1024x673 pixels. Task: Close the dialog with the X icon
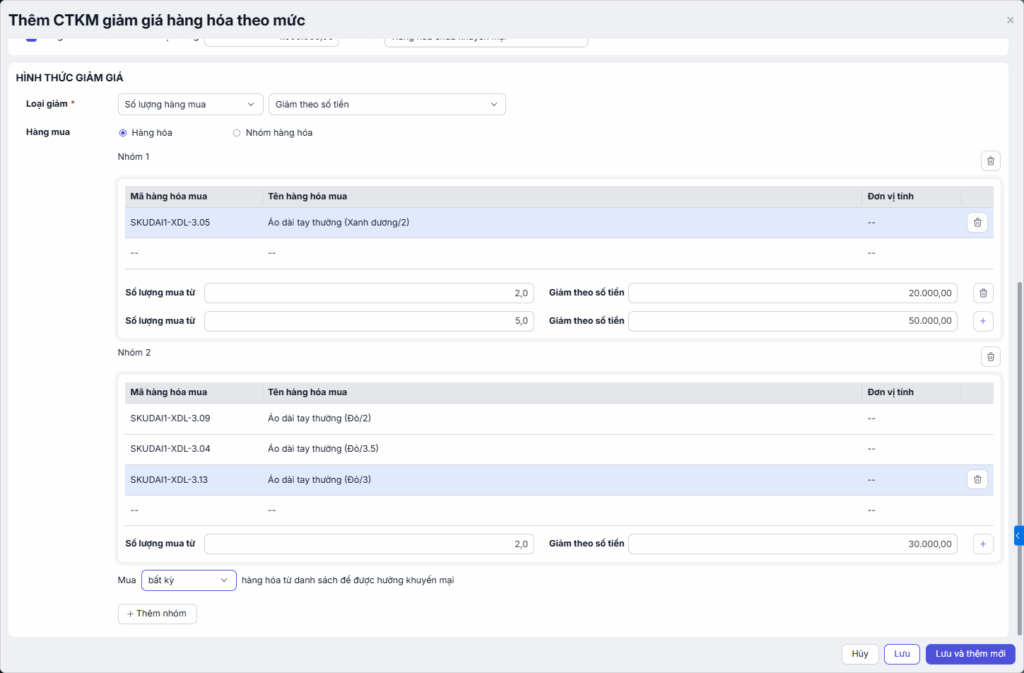click(1010, 20)
